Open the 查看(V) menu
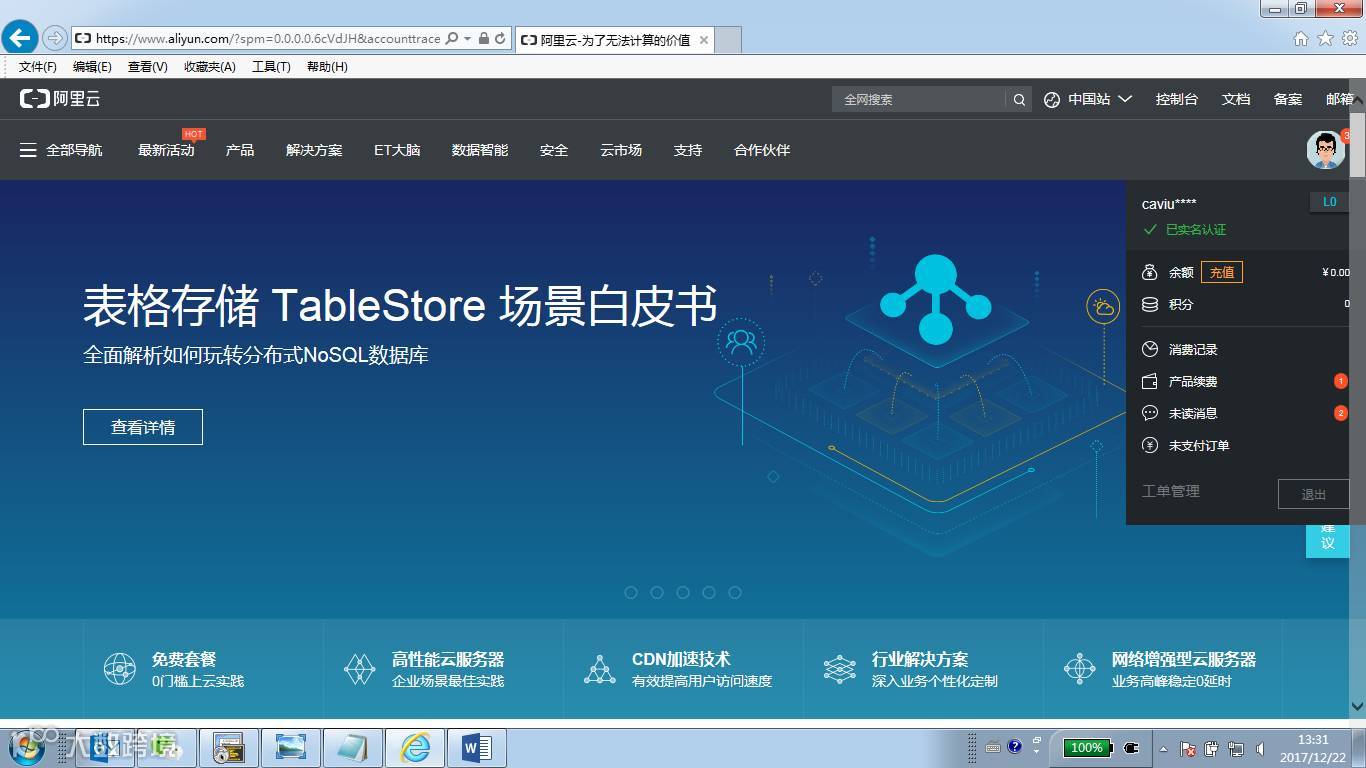This screenshot has width=1366, height=768. (148, 67)
